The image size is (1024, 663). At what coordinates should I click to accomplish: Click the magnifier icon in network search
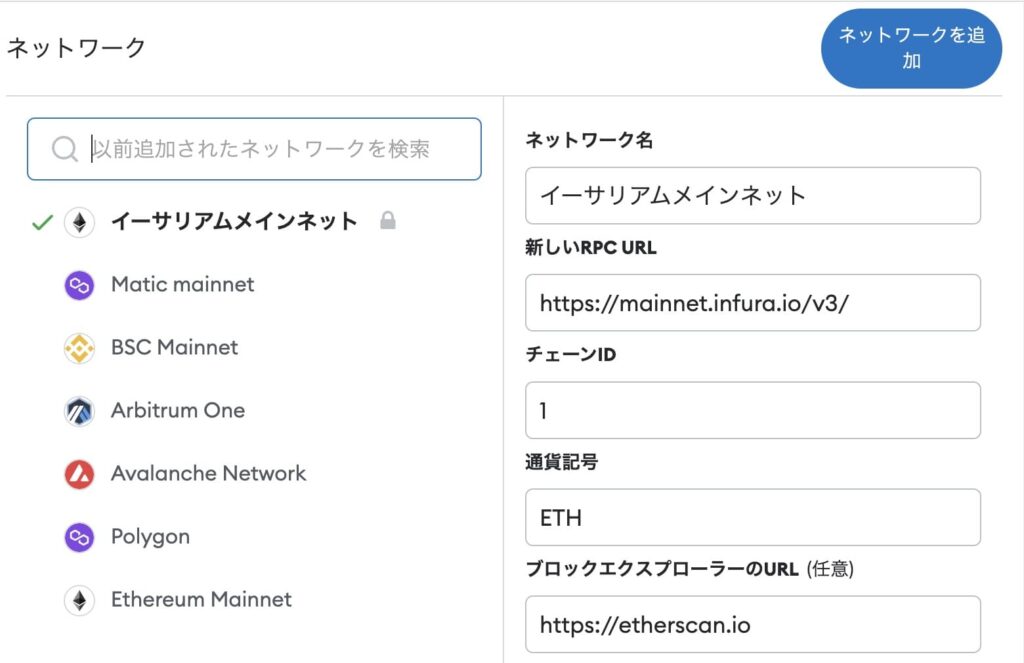pyautogui.click(x=65, y=149)
